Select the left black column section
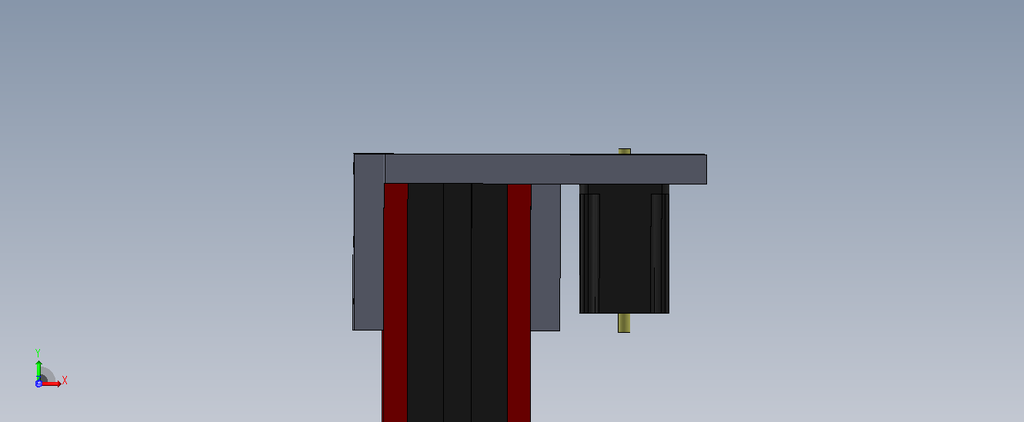Screen dimensions: 1024x422 coord(425,300)
